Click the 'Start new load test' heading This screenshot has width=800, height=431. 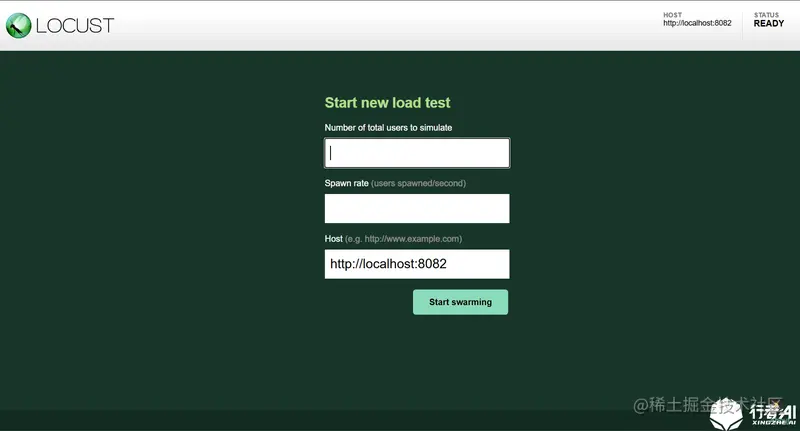(387, 103)
